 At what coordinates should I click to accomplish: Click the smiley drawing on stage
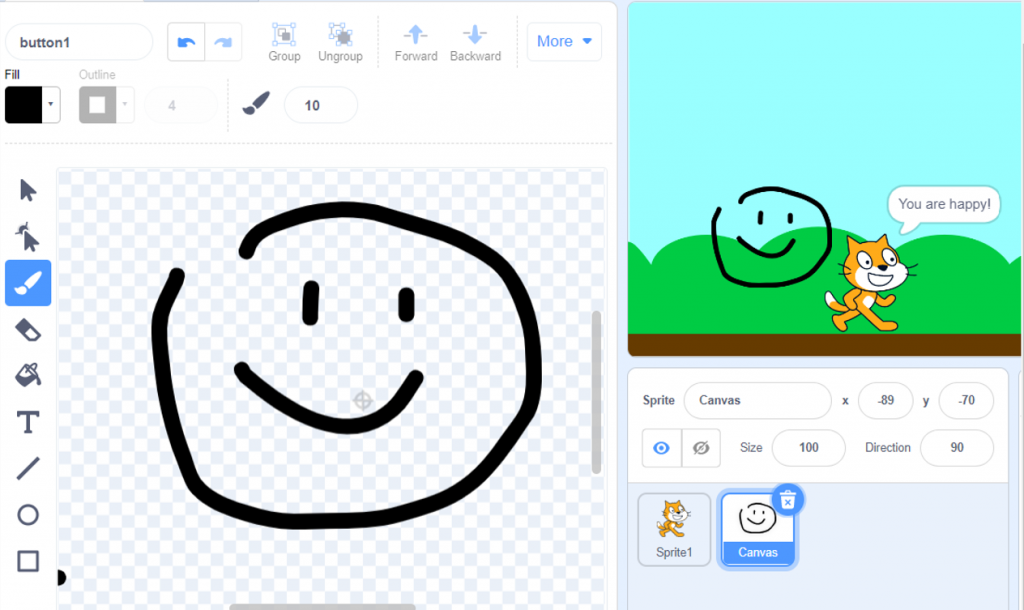771,236
